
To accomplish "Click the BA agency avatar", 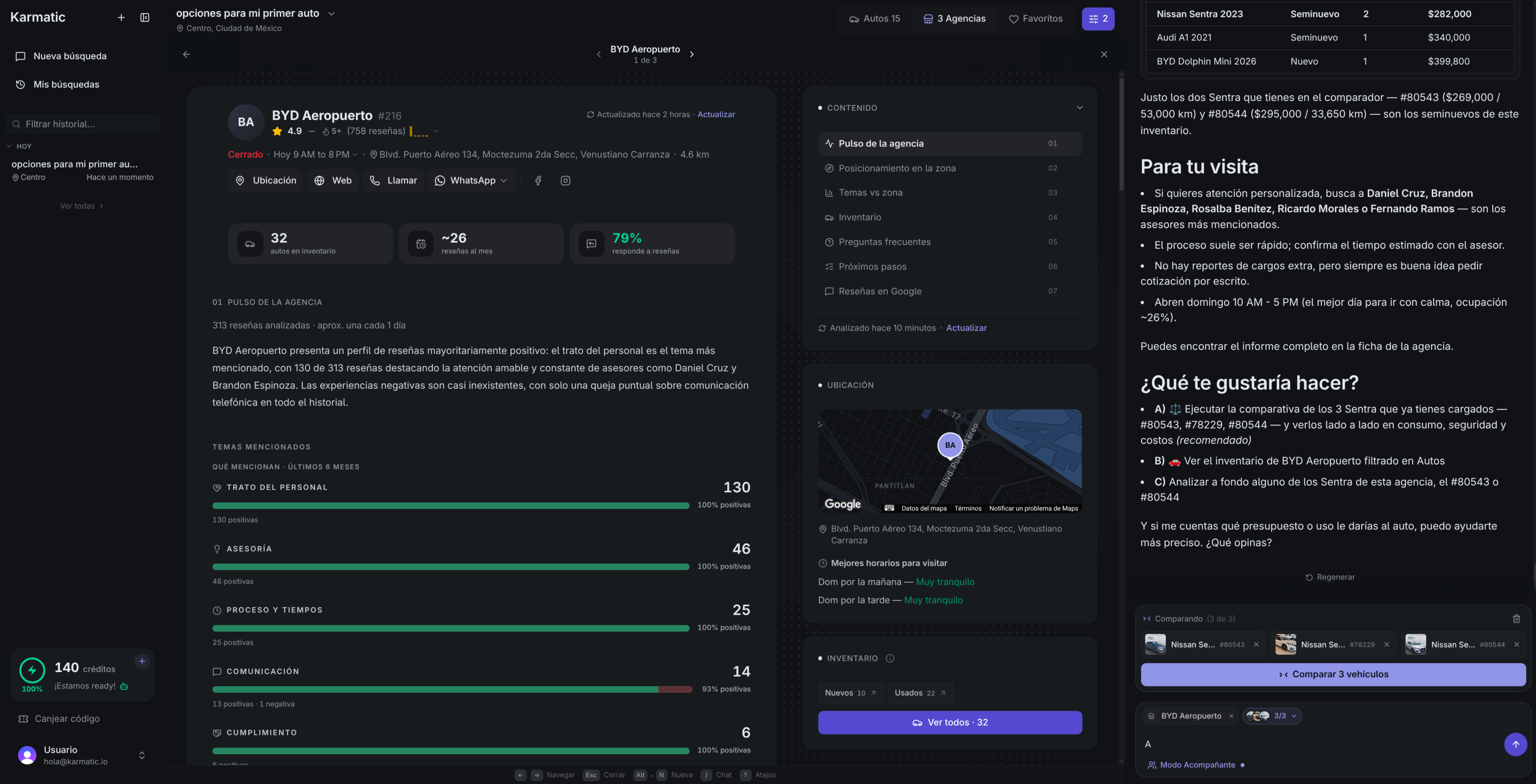I will click(246, 122).
